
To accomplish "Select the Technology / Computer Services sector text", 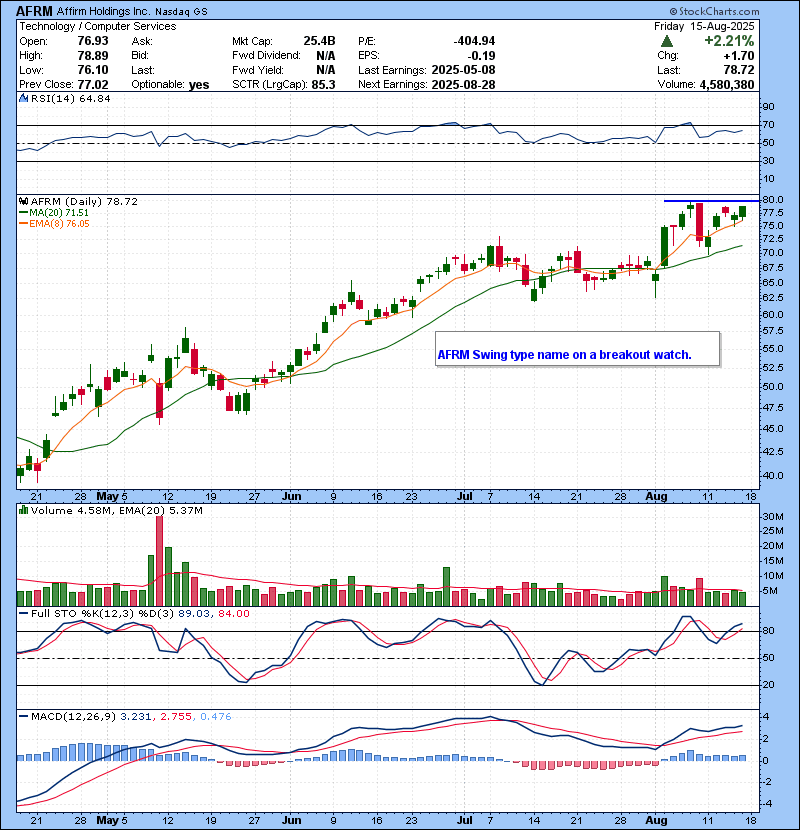I will [x=98, y=26].
